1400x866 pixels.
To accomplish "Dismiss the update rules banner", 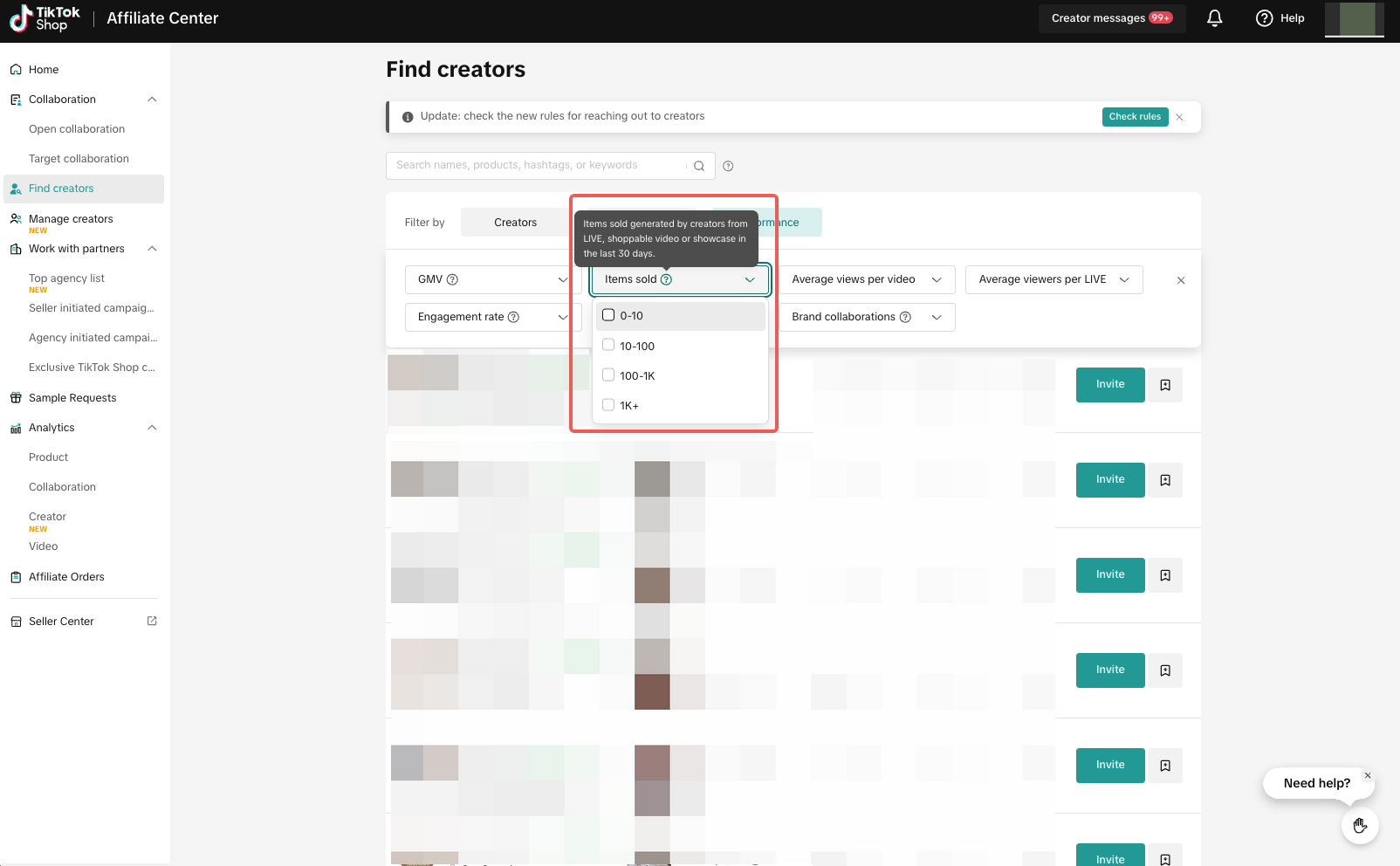I will pyautogui.click(x=1179, y=117).
